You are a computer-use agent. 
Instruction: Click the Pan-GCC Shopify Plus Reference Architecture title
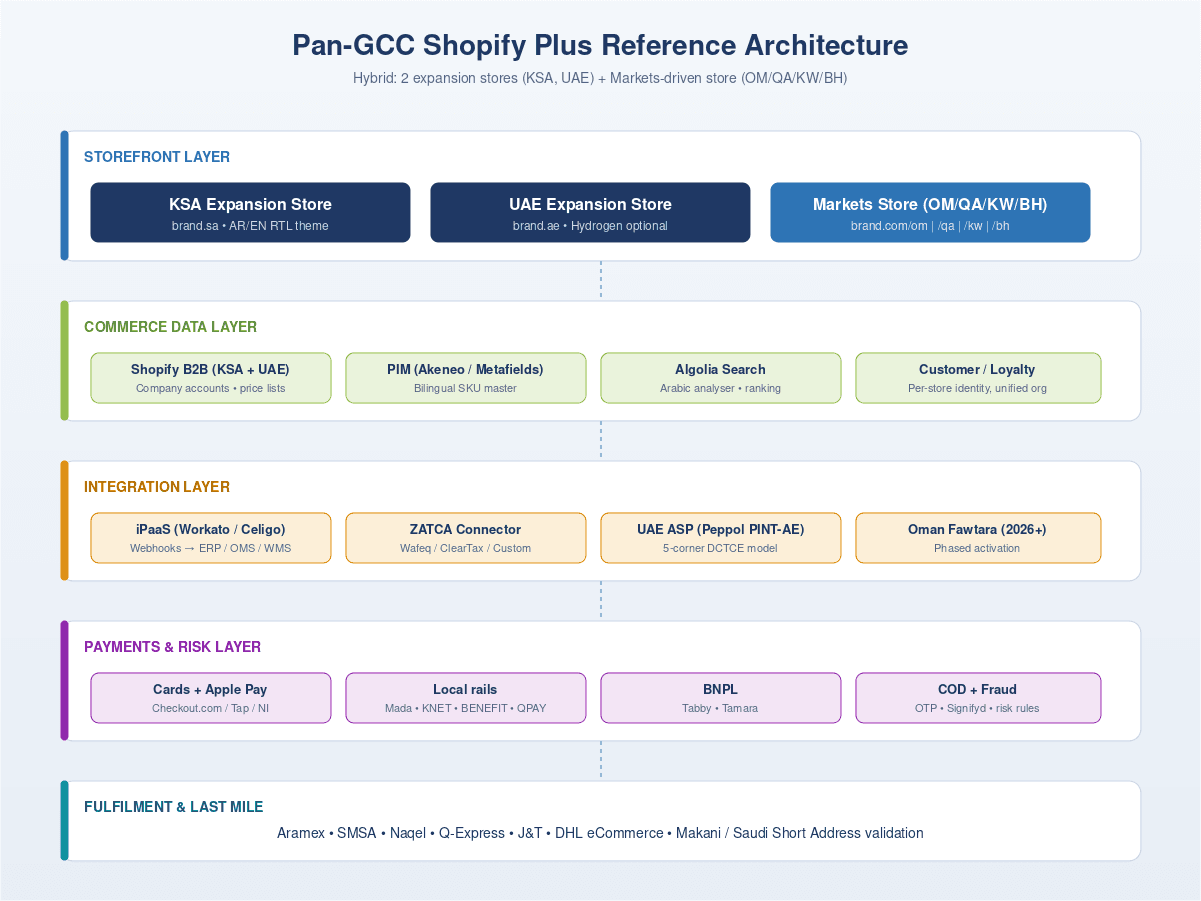coord(600,45)
